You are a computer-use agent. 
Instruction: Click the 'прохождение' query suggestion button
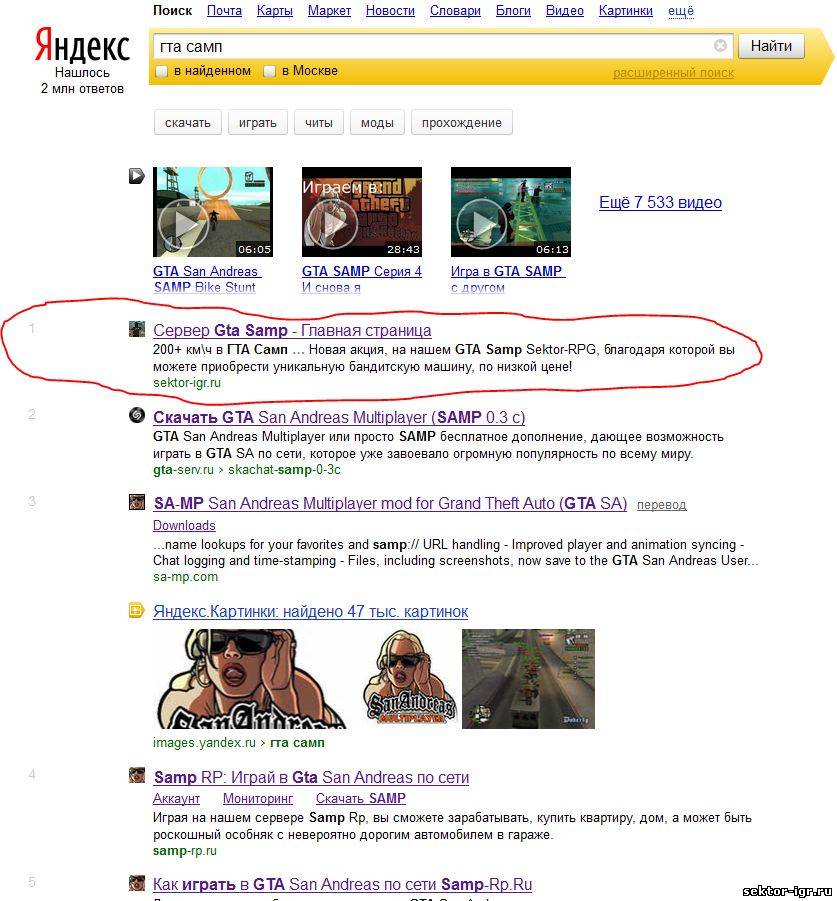[462, 122]
